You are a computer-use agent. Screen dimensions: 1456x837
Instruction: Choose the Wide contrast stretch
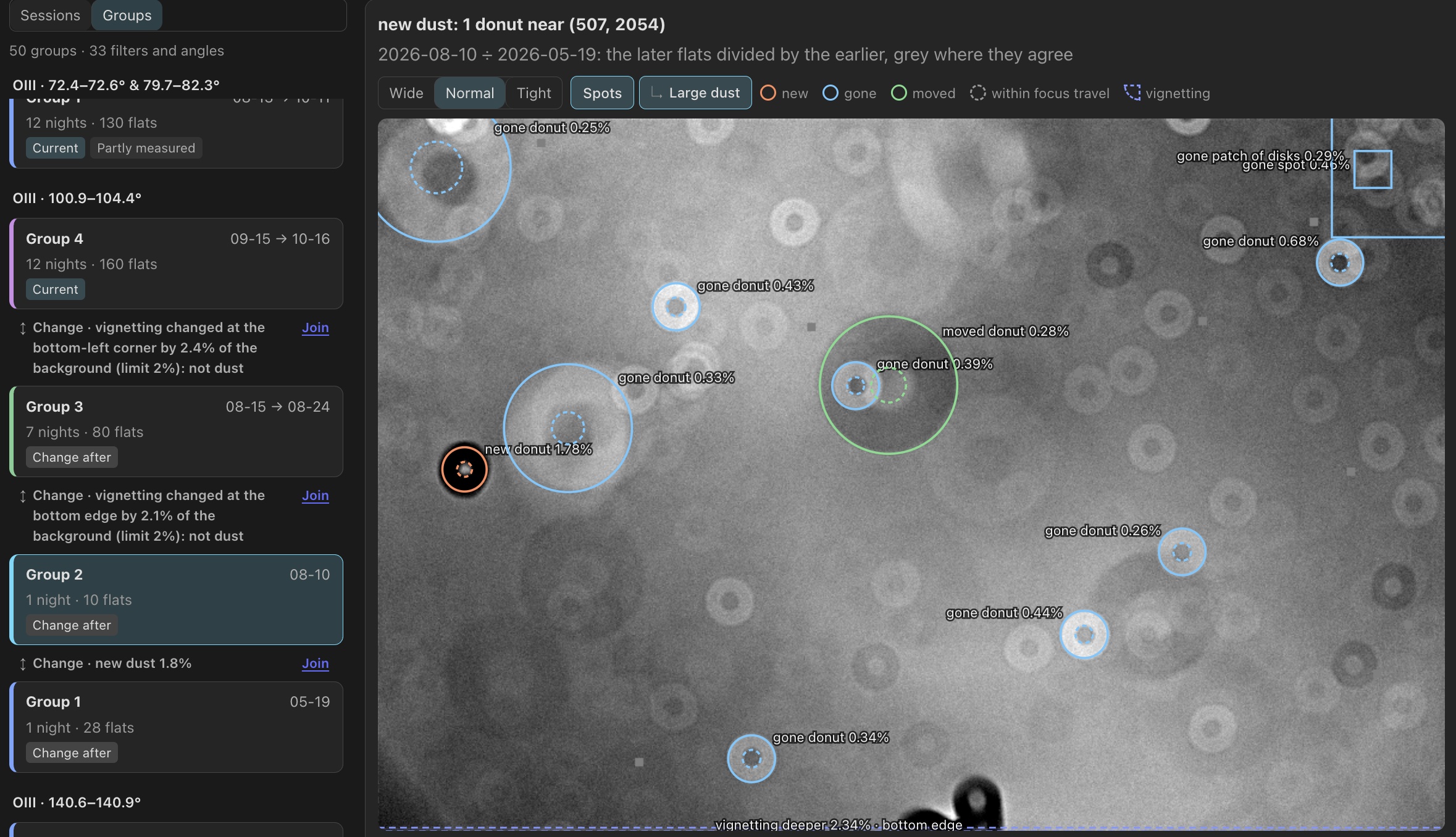tap(406, 93)
